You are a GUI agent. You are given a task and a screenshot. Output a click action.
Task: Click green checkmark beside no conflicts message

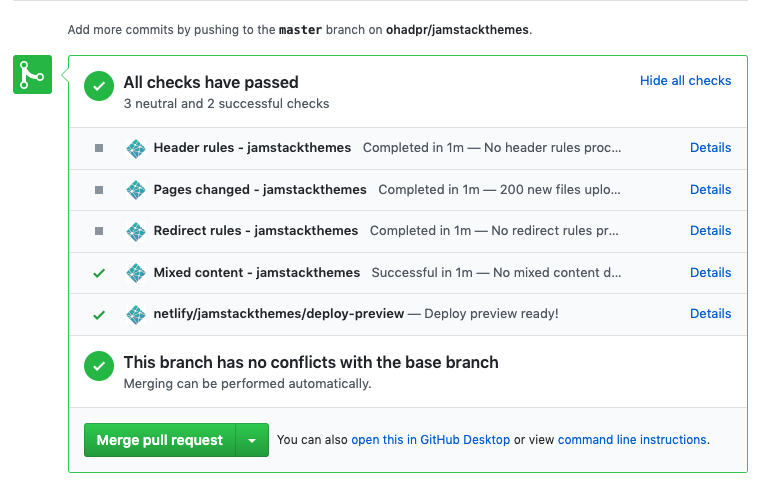(x=98, y=367)
